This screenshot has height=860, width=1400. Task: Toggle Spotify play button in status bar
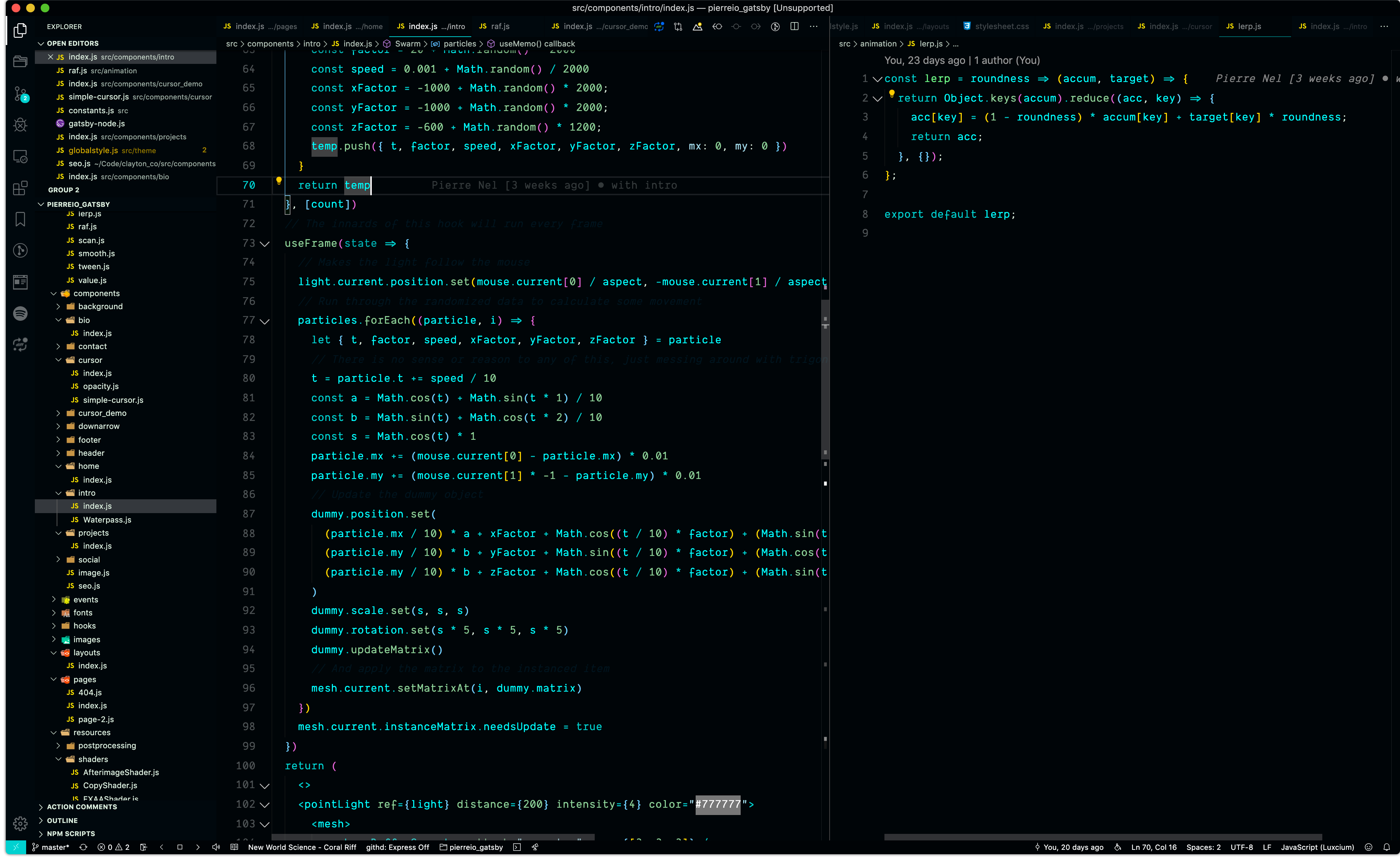click(x=179, y=847)
